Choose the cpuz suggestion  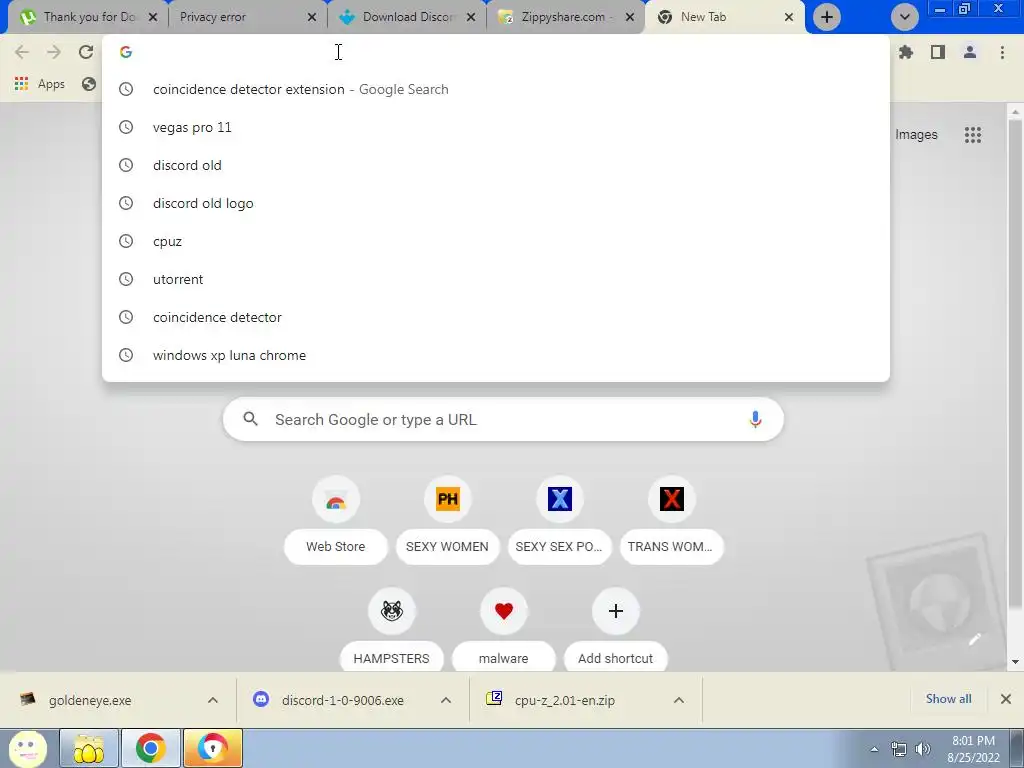[x=496, y=241]
